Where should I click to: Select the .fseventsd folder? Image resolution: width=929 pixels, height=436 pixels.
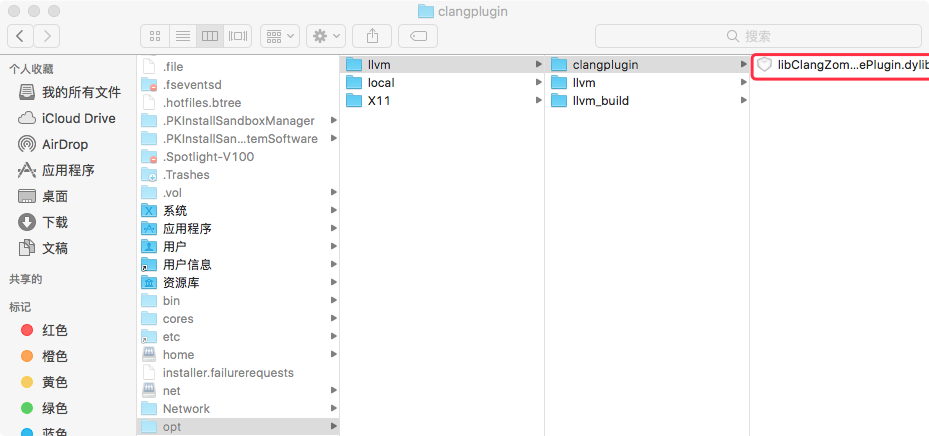click(238, 85)
